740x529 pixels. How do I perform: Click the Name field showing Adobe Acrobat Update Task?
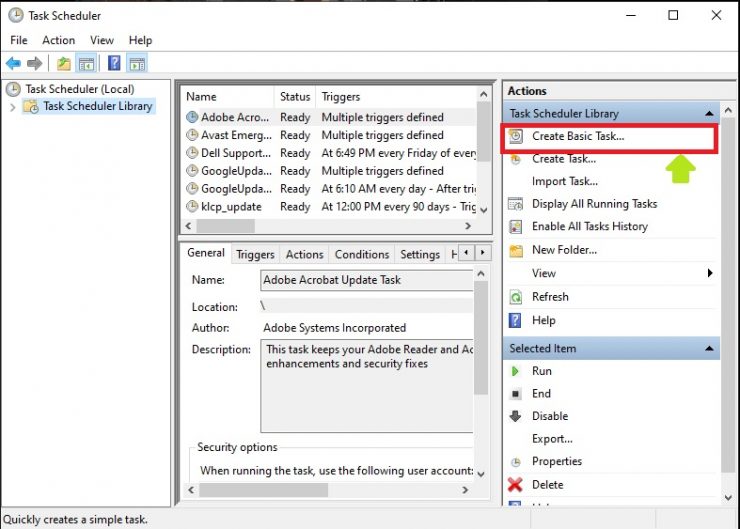click(x=366, y=280)
